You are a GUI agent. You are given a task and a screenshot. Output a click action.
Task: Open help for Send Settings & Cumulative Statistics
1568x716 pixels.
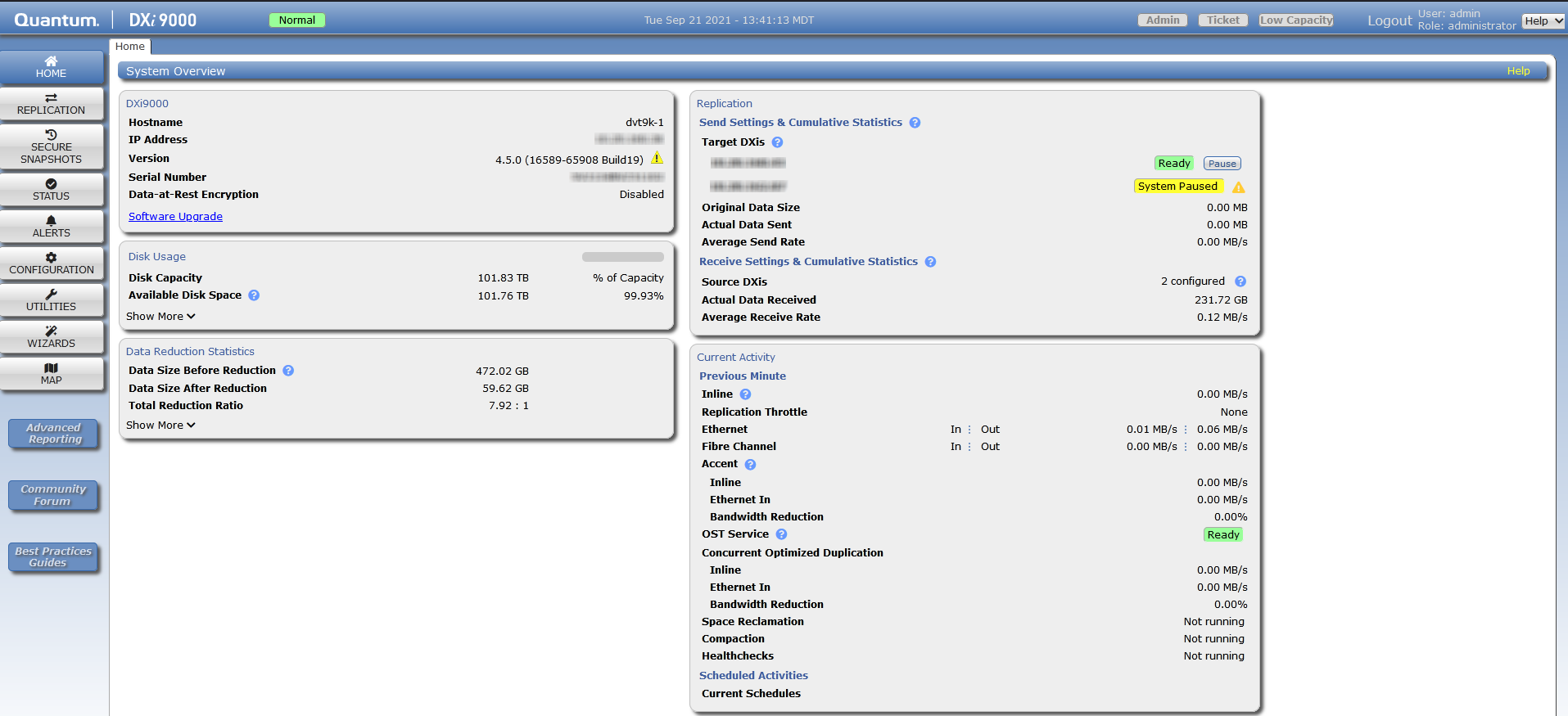(x=915, y=123)
